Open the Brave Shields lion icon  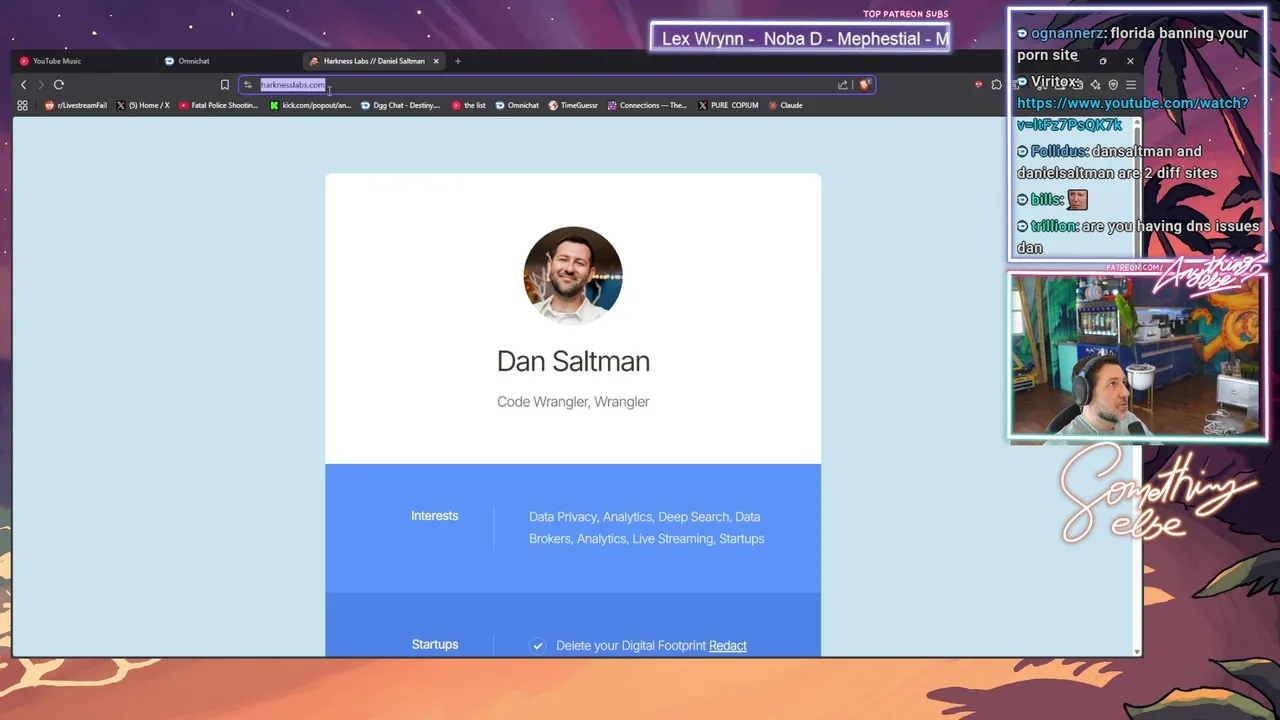pos(865,85)
